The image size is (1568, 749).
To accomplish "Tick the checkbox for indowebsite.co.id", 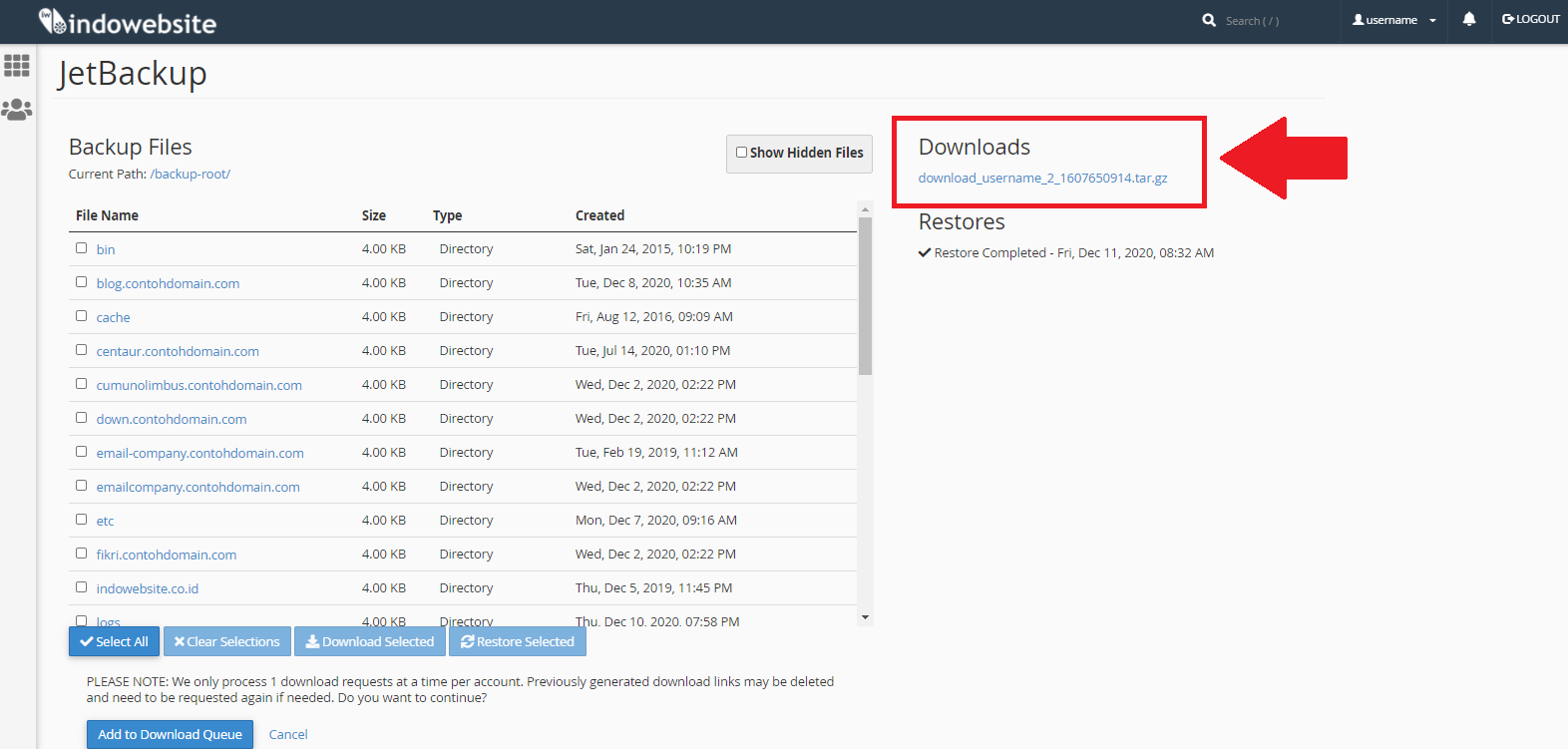I will 82,587.
